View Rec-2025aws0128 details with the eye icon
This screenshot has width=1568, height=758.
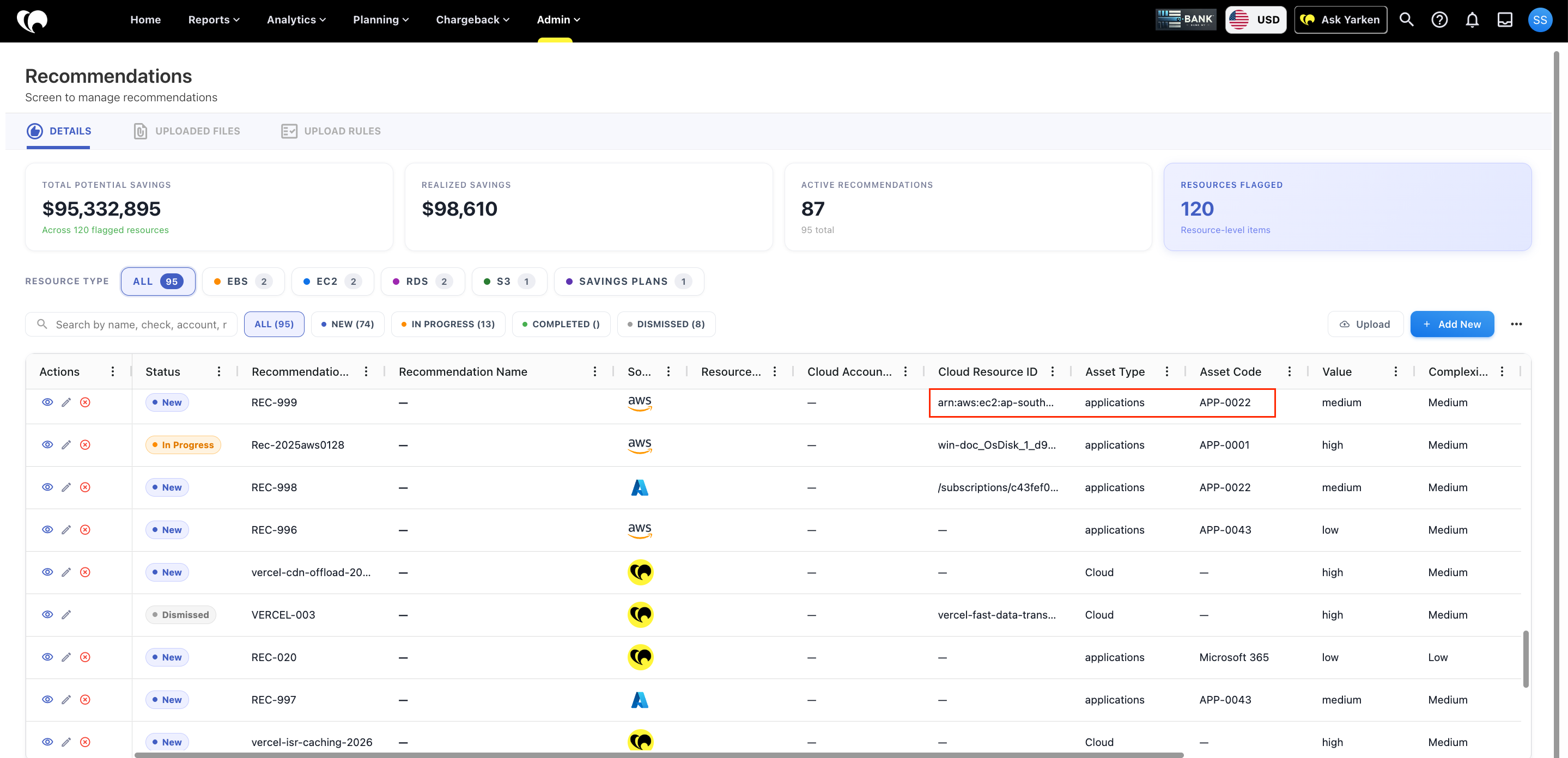pos(47,445)
